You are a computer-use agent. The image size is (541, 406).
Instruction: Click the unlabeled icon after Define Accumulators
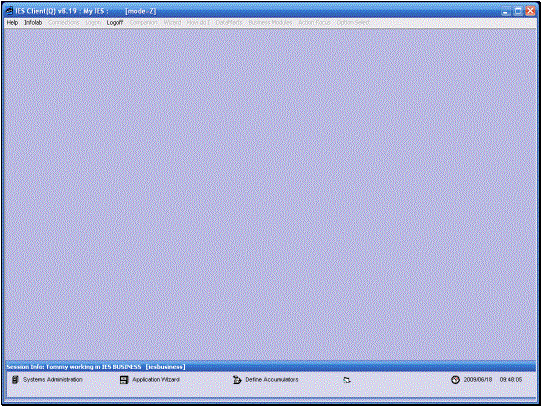[x=347, y=380]
